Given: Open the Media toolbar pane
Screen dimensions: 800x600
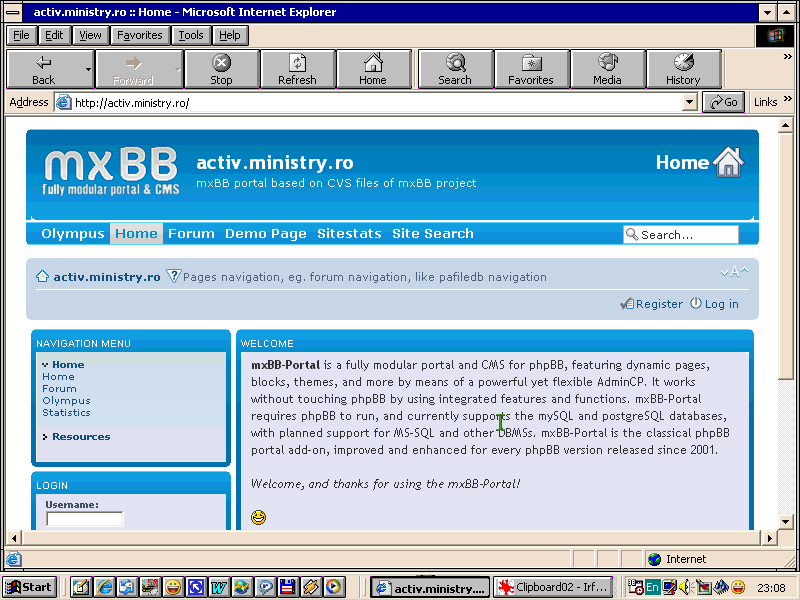Looking at the screenshot, I should pos(607,69).
